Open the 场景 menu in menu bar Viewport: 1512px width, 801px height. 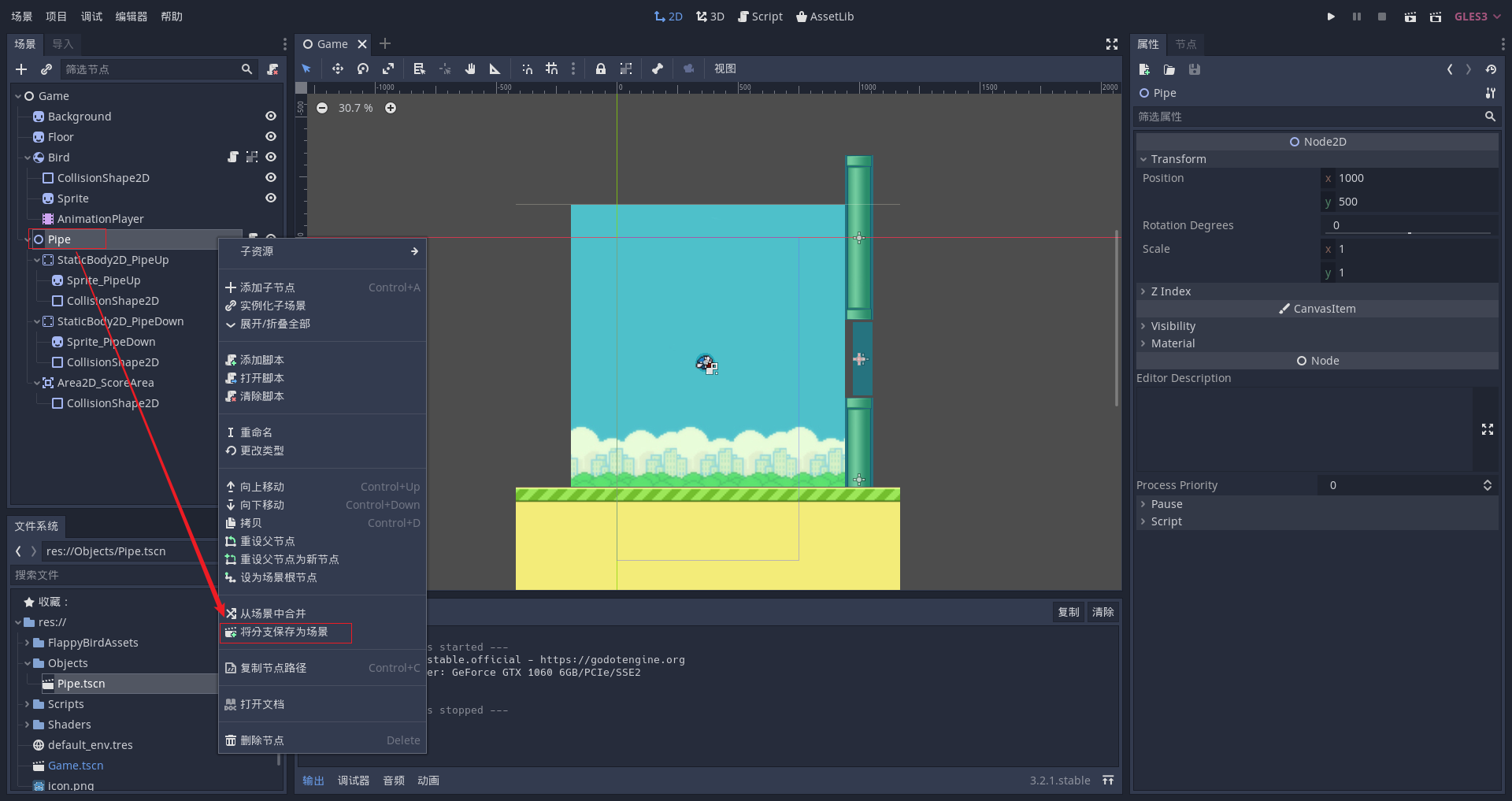(21, 17)
